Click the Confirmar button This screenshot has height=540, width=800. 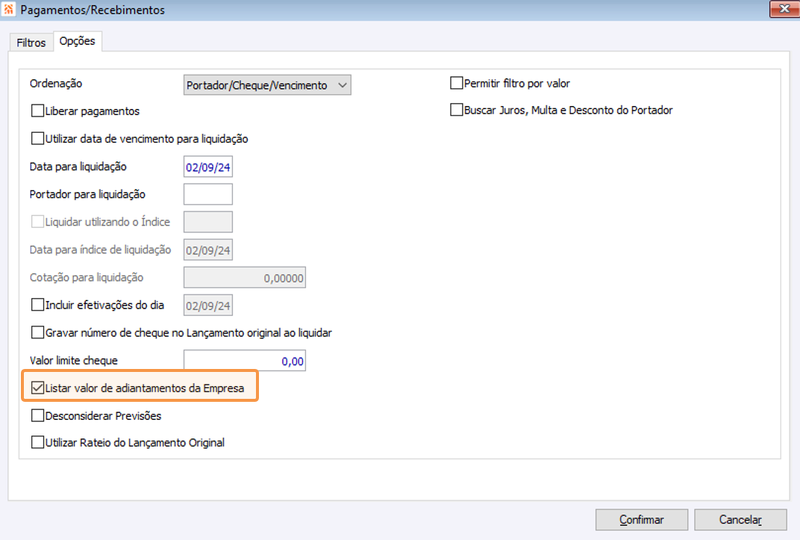coord(642,520)
